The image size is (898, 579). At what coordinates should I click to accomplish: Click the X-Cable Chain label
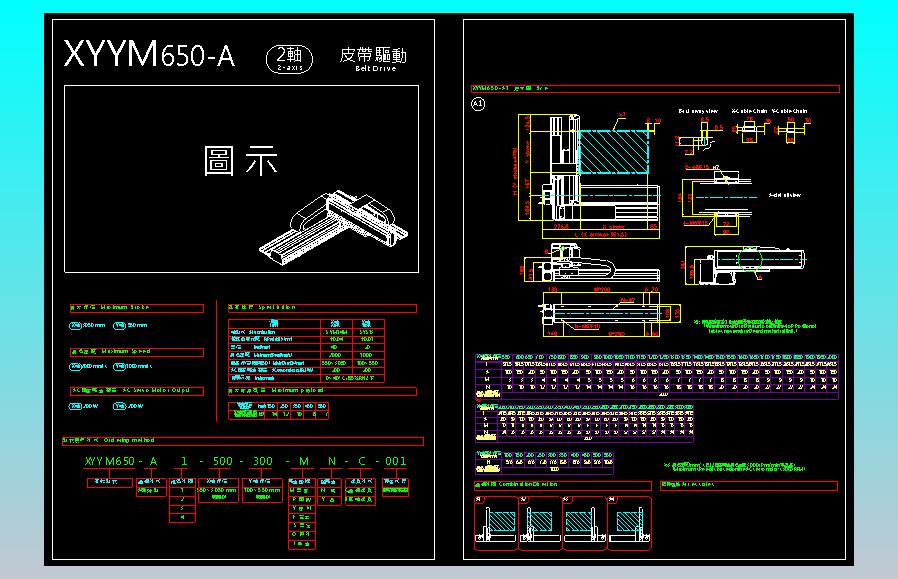click(x=749, y=111)
